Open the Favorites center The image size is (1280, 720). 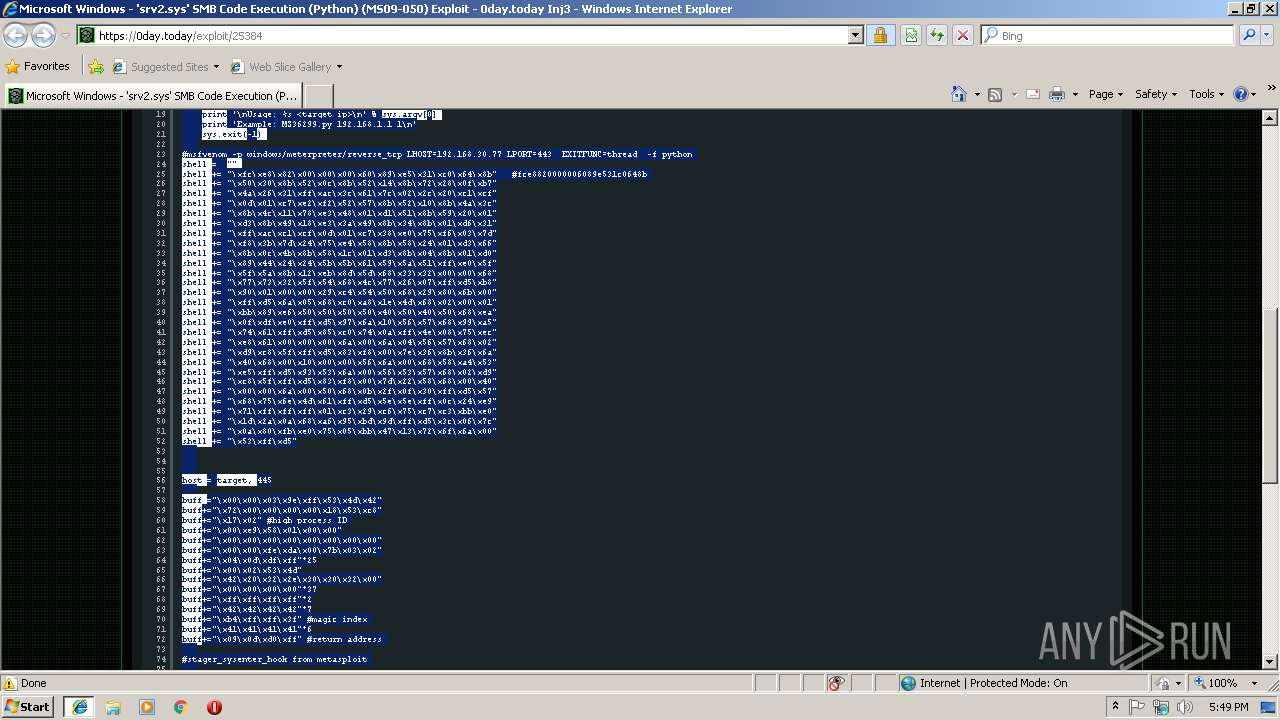coord(38,67)
